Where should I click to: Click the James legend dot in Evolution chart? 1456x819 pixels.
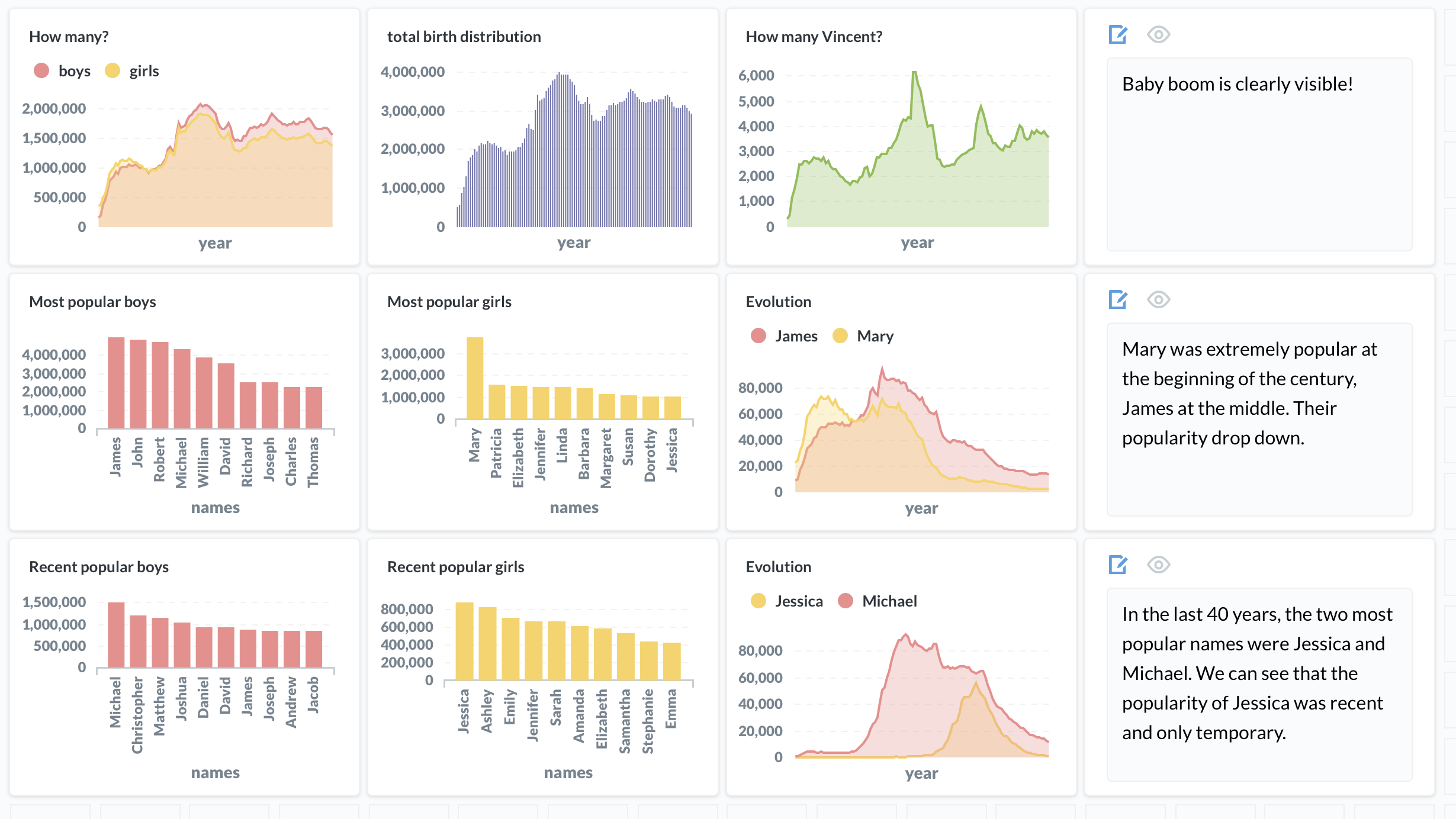[758, 336]
